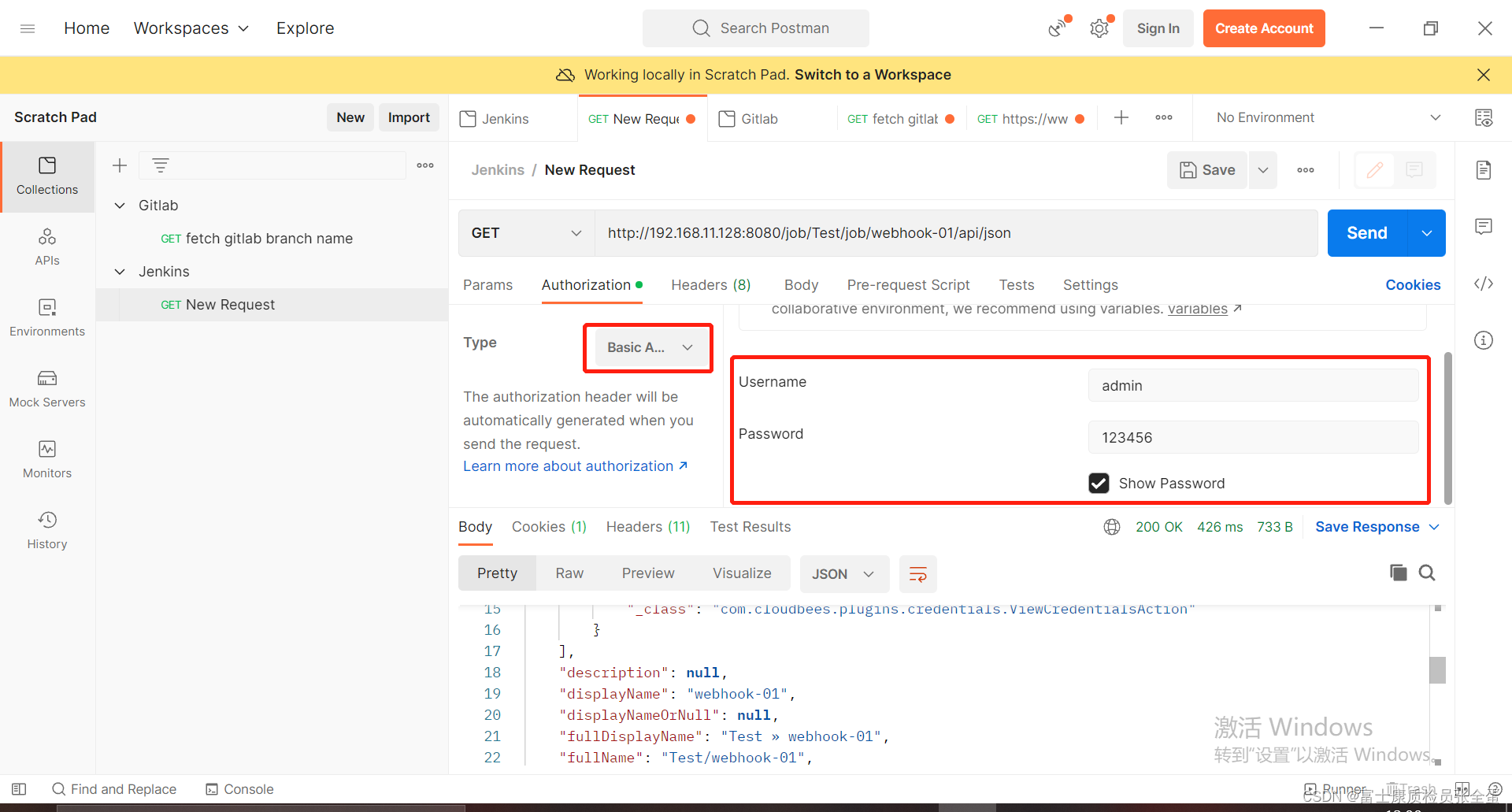This screenshot has width=1512, height=812.
Task: Open the settings gear icon
Action: click(x=1099, y=28)
